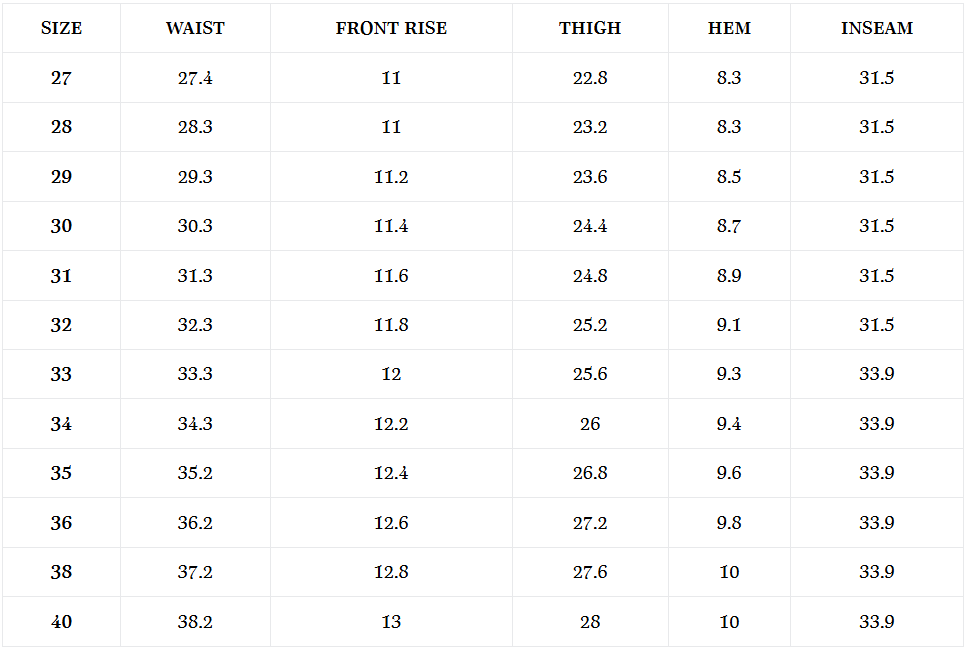Click the WAIST column header
966x648 pixels.
click(x=195, y=28)
